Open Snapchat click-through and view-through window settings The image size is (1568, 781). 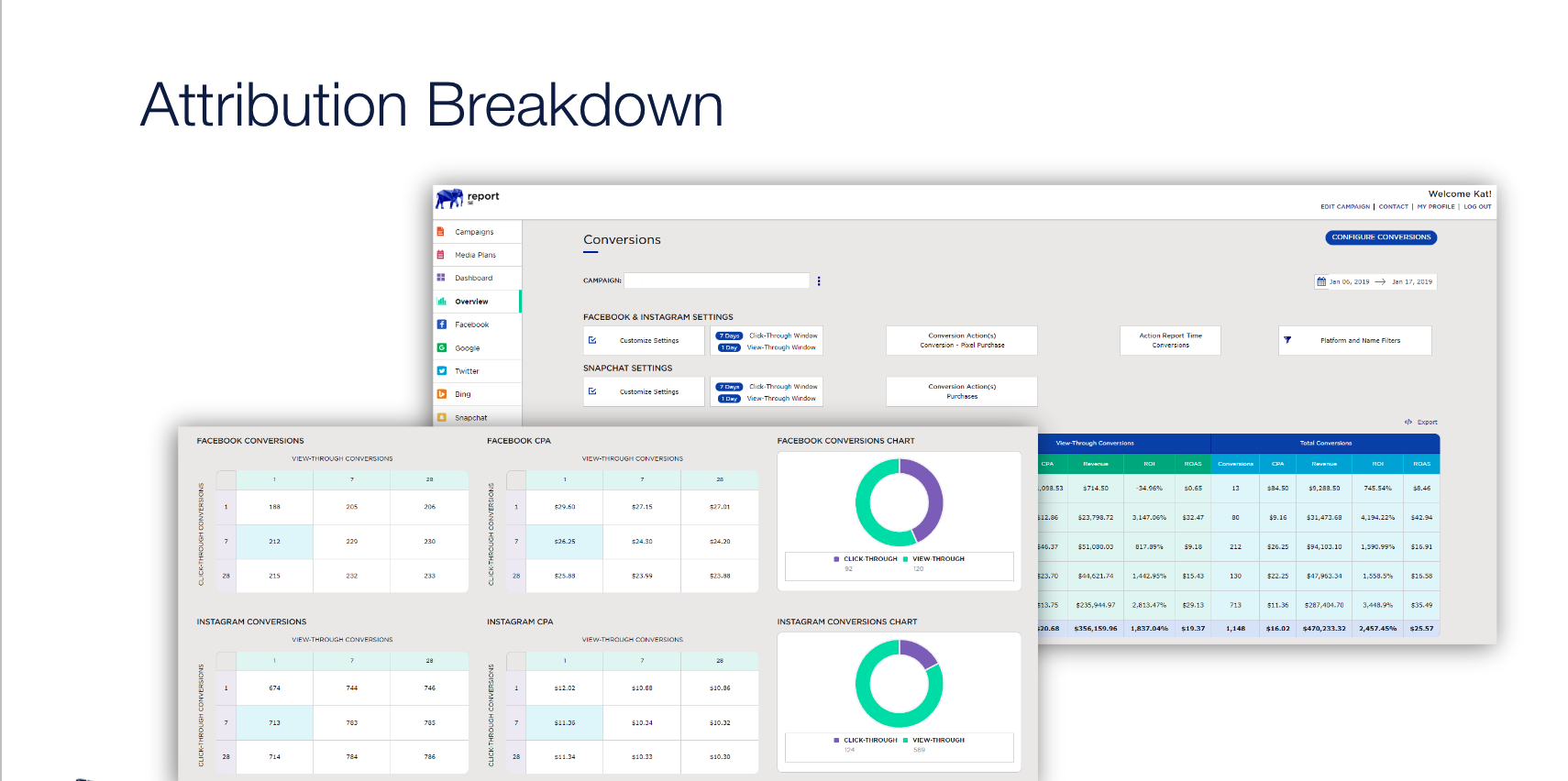[x=767, y=392]
